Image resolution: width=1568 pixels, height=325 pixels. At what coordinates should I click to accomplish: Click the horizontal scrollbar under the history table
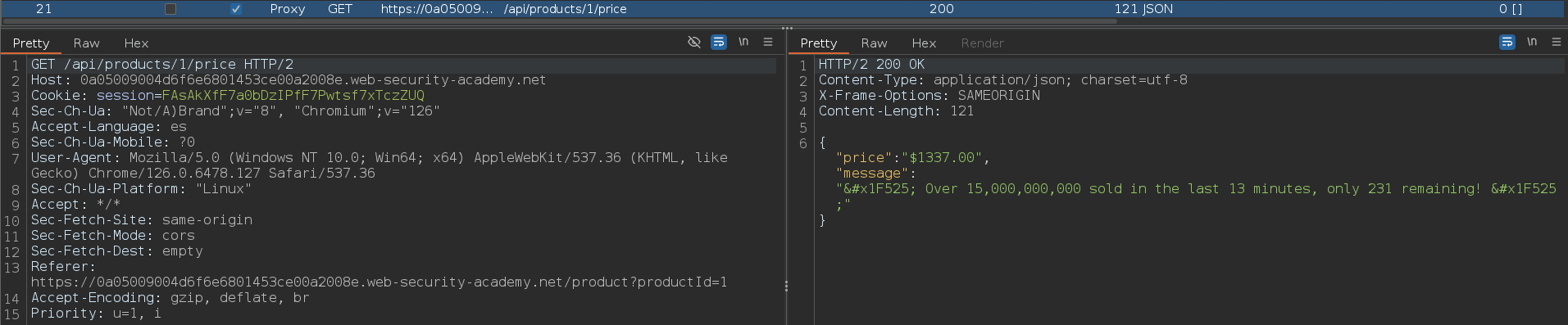tap(560, 21)
